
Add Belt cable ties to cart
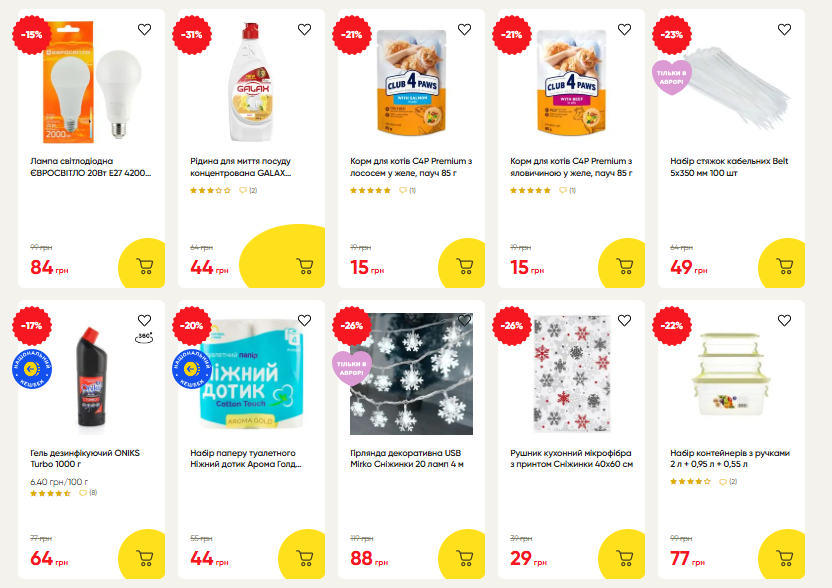[784, 267]
